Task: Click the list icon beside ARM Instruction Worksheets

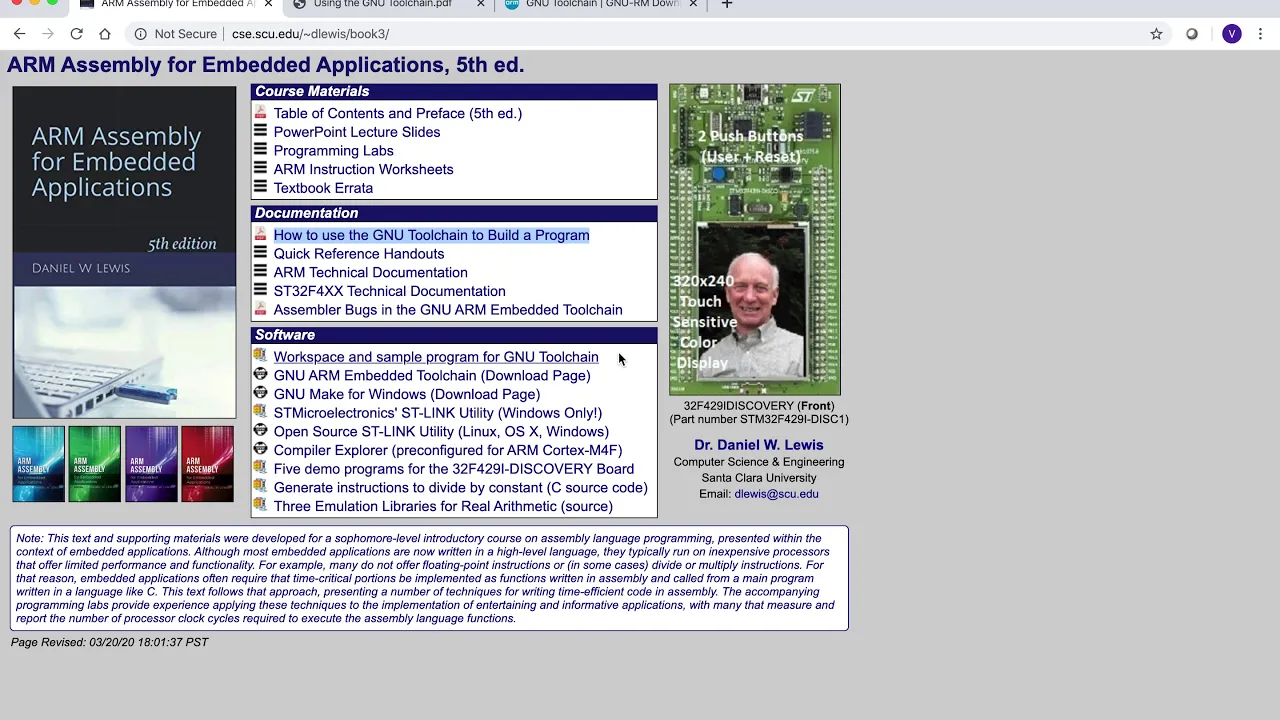Action: (x=260, y=169)
